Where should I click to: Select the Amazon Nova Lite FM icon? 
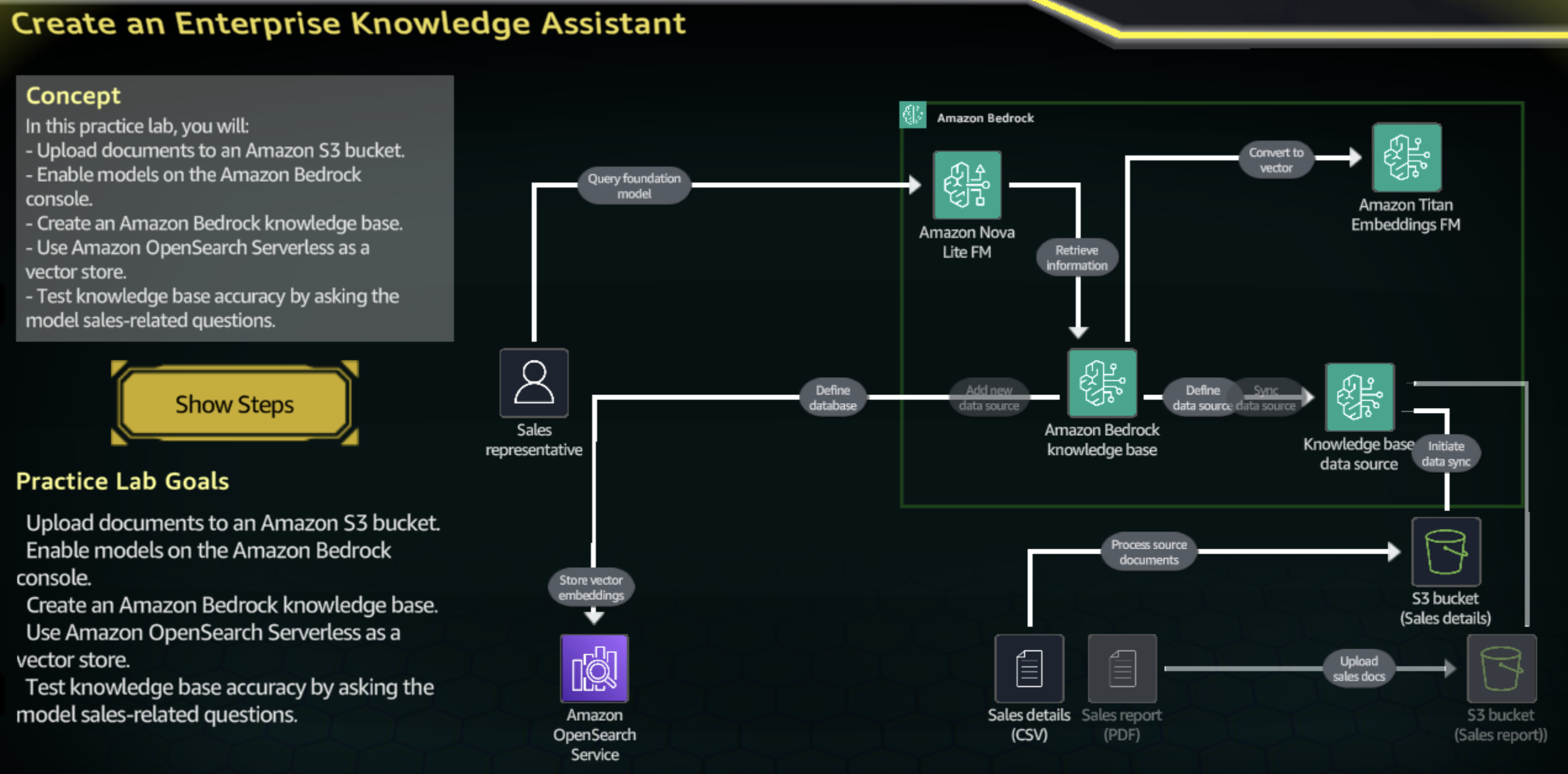[967, 185]
